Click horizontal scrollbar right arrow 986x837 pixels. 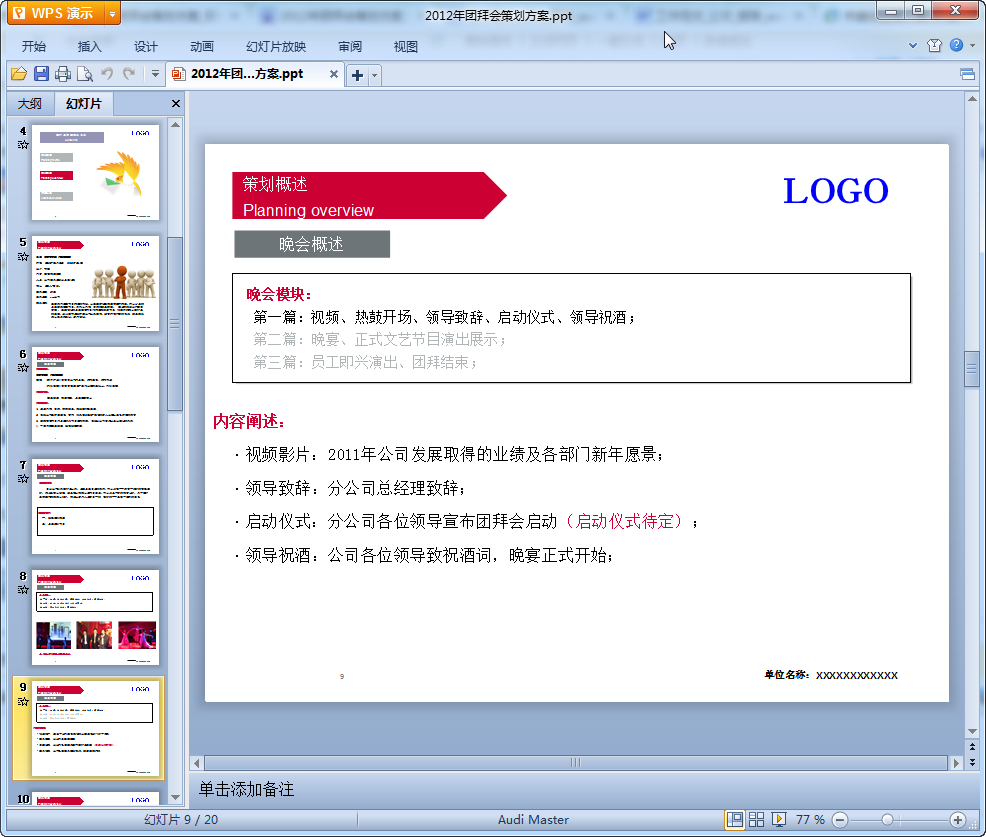click(956, 763)
